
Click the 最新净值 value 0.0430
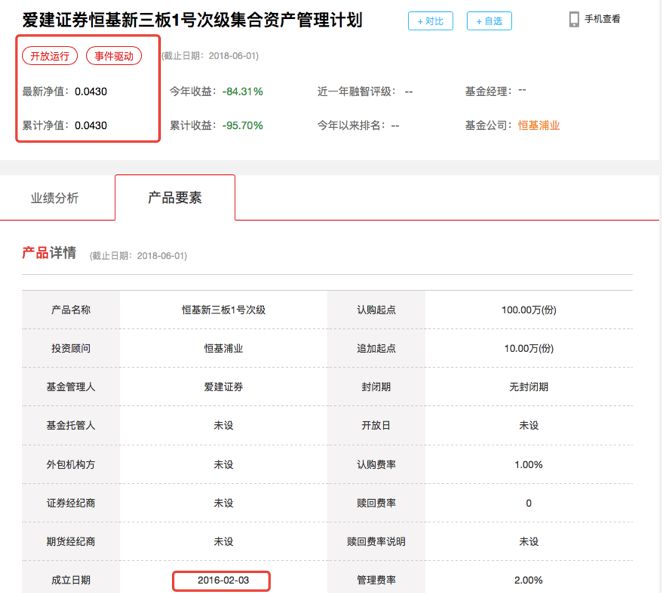coord(91,92)
